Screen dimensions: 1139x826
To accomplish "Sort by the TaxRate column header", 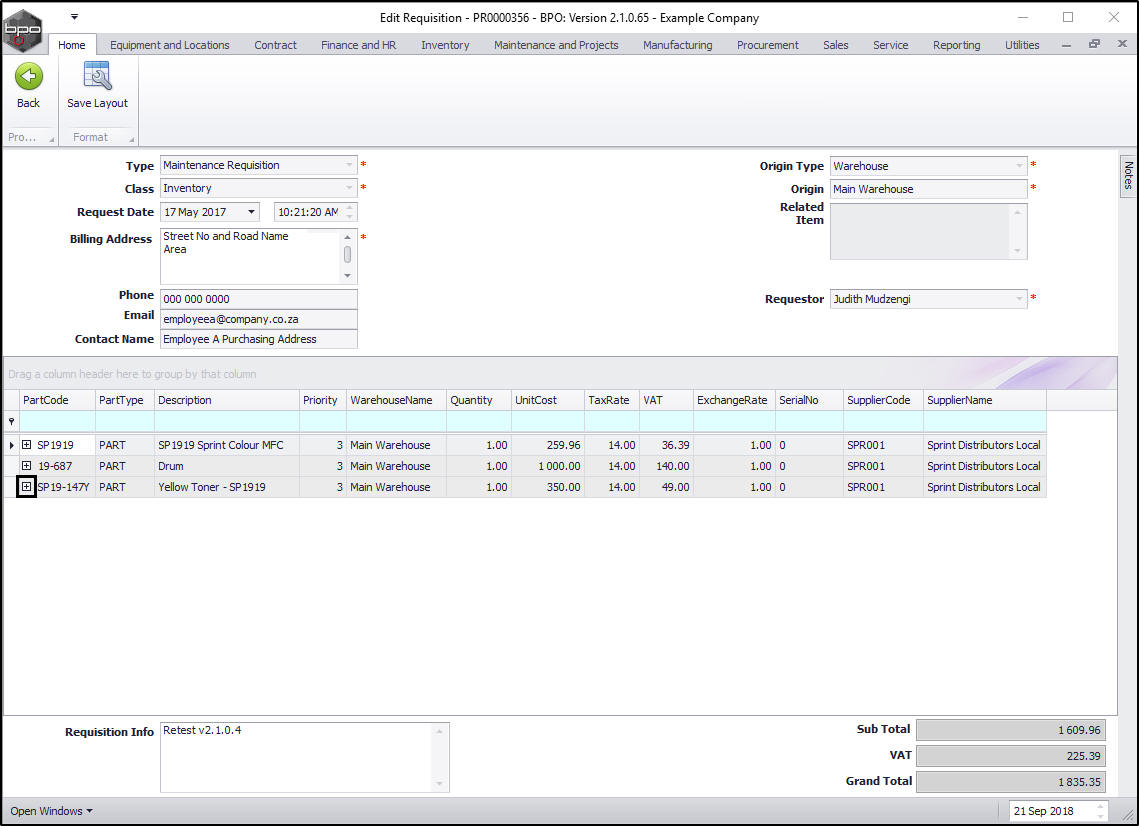I will click(612, 400).
